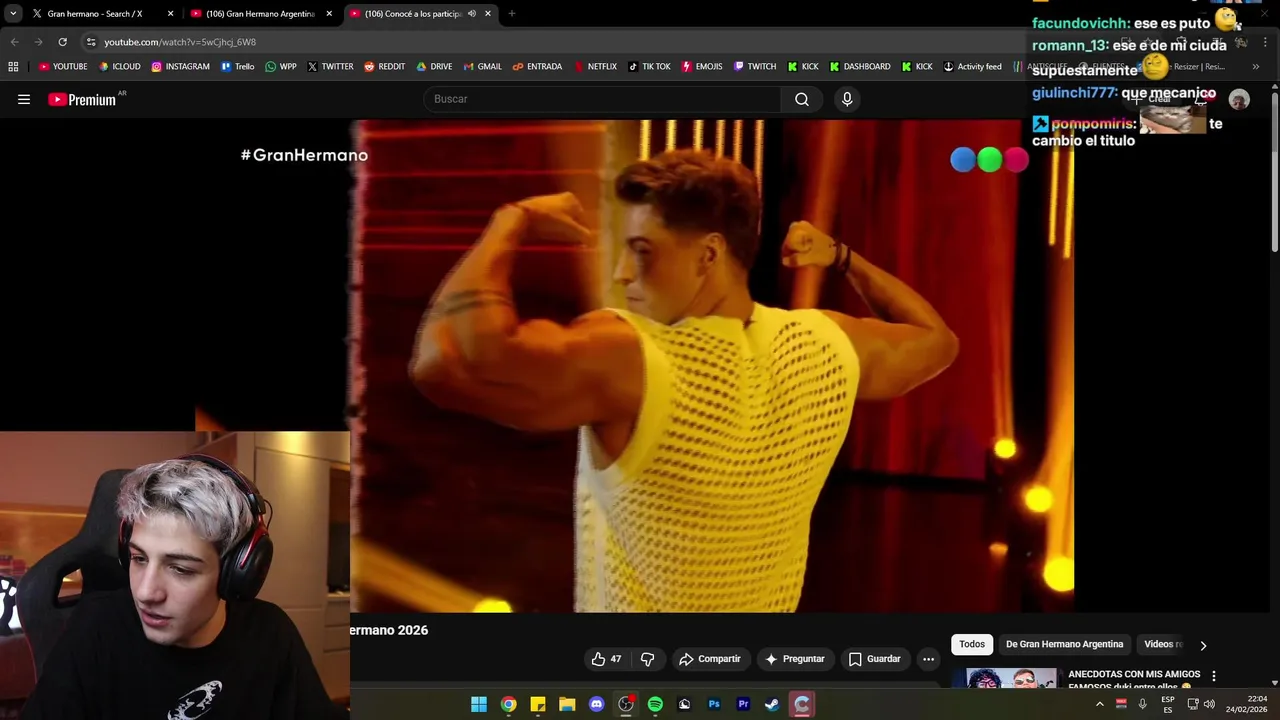This screenshot has height=720, width=1280.
Task: Open the red C app in taskbar
Action: tap(801, 704)
